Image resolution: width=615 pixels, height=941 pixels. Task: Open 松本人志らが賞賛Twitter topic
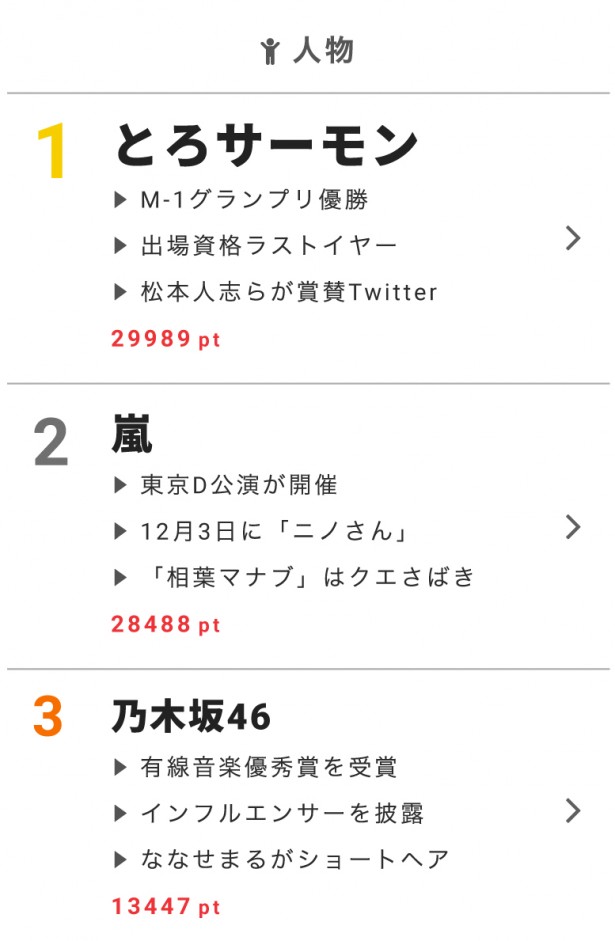point(289,292)
